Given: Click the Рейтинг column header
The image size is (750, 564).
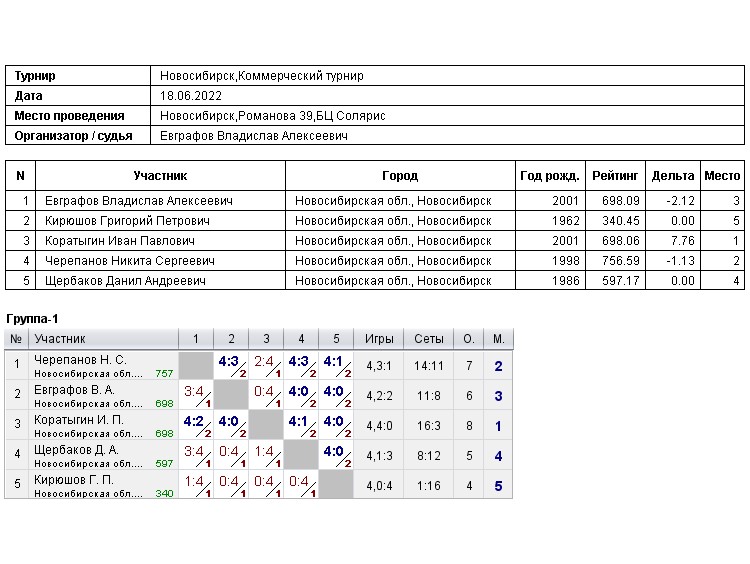Looking at the screenshot, I should [614, 176].
